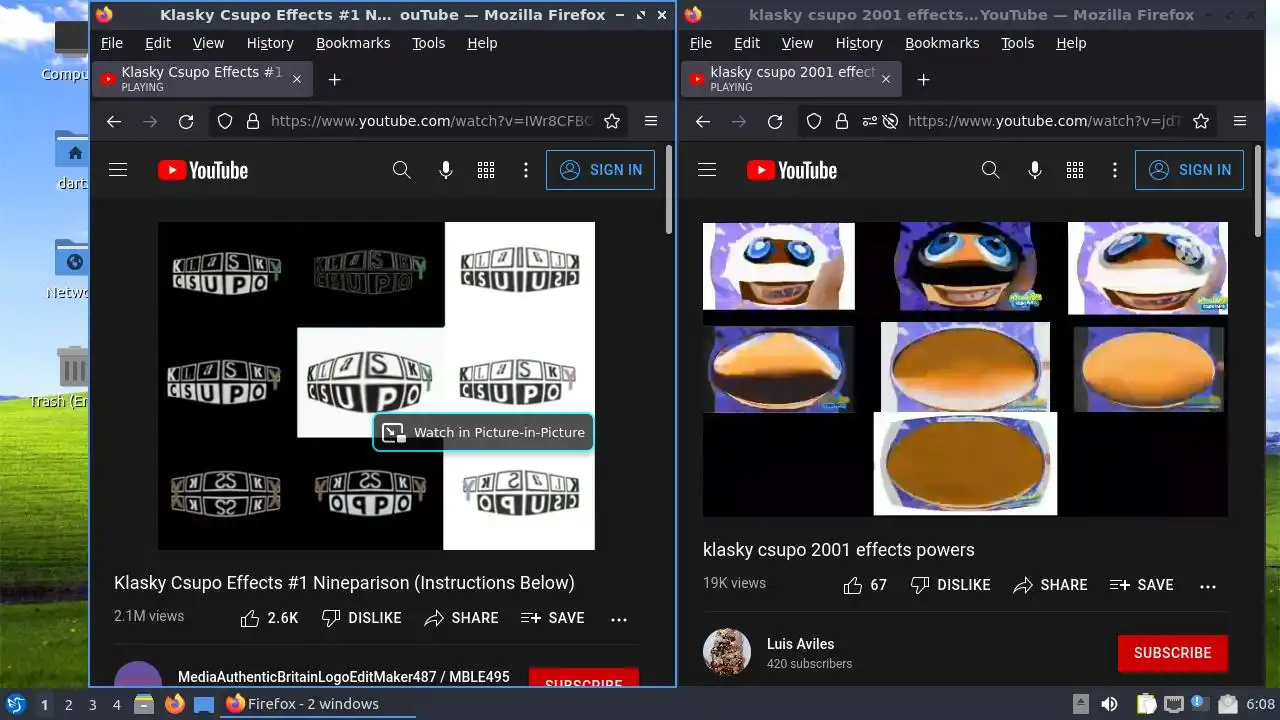The width and height of the screenshot is (1280, 720).
Task: Click YouTube logo in left window
Action: tap(203, 170)
